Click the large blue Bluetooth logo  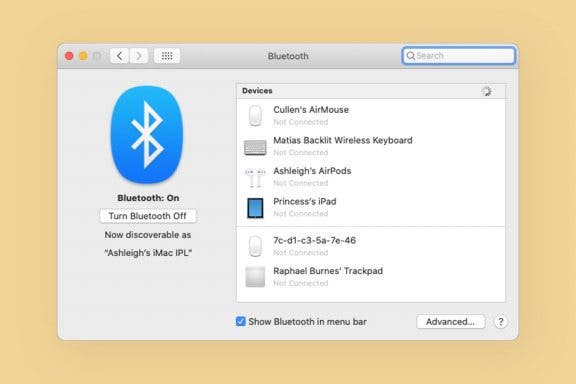click(147, 134)
